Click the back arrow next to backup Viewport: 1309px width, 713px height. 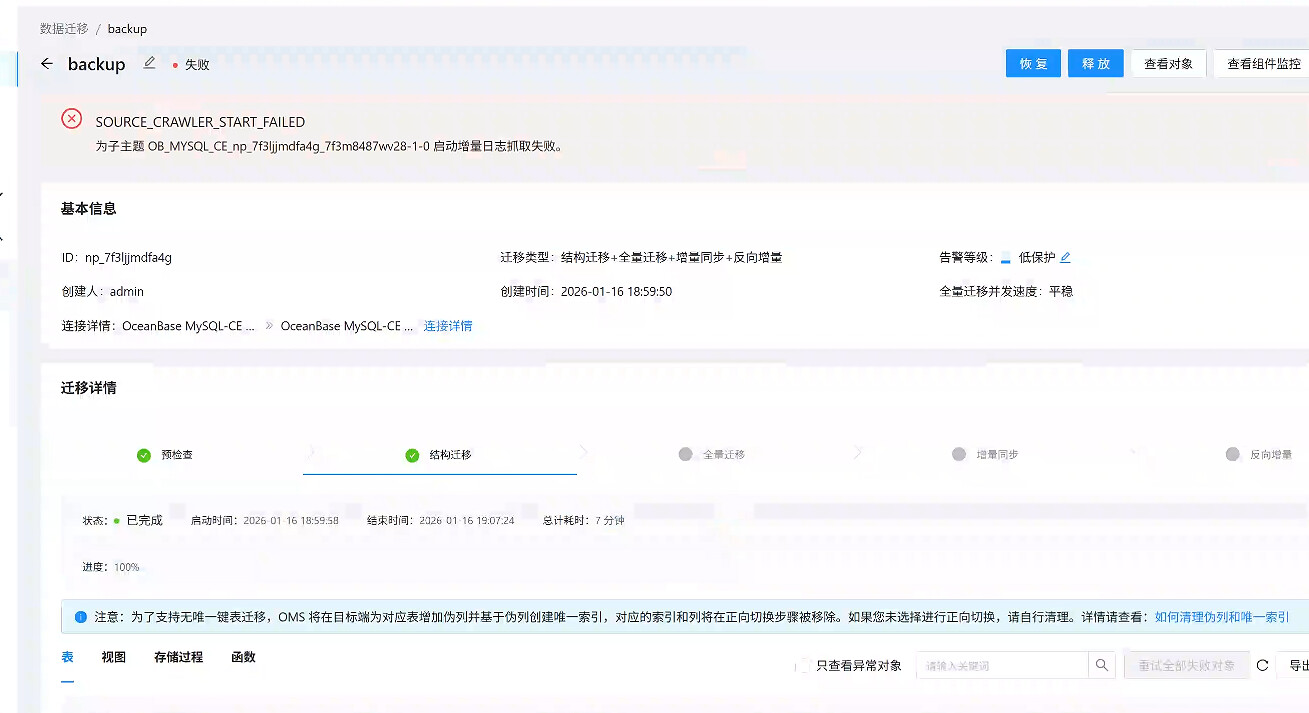(x=47, y=64)
